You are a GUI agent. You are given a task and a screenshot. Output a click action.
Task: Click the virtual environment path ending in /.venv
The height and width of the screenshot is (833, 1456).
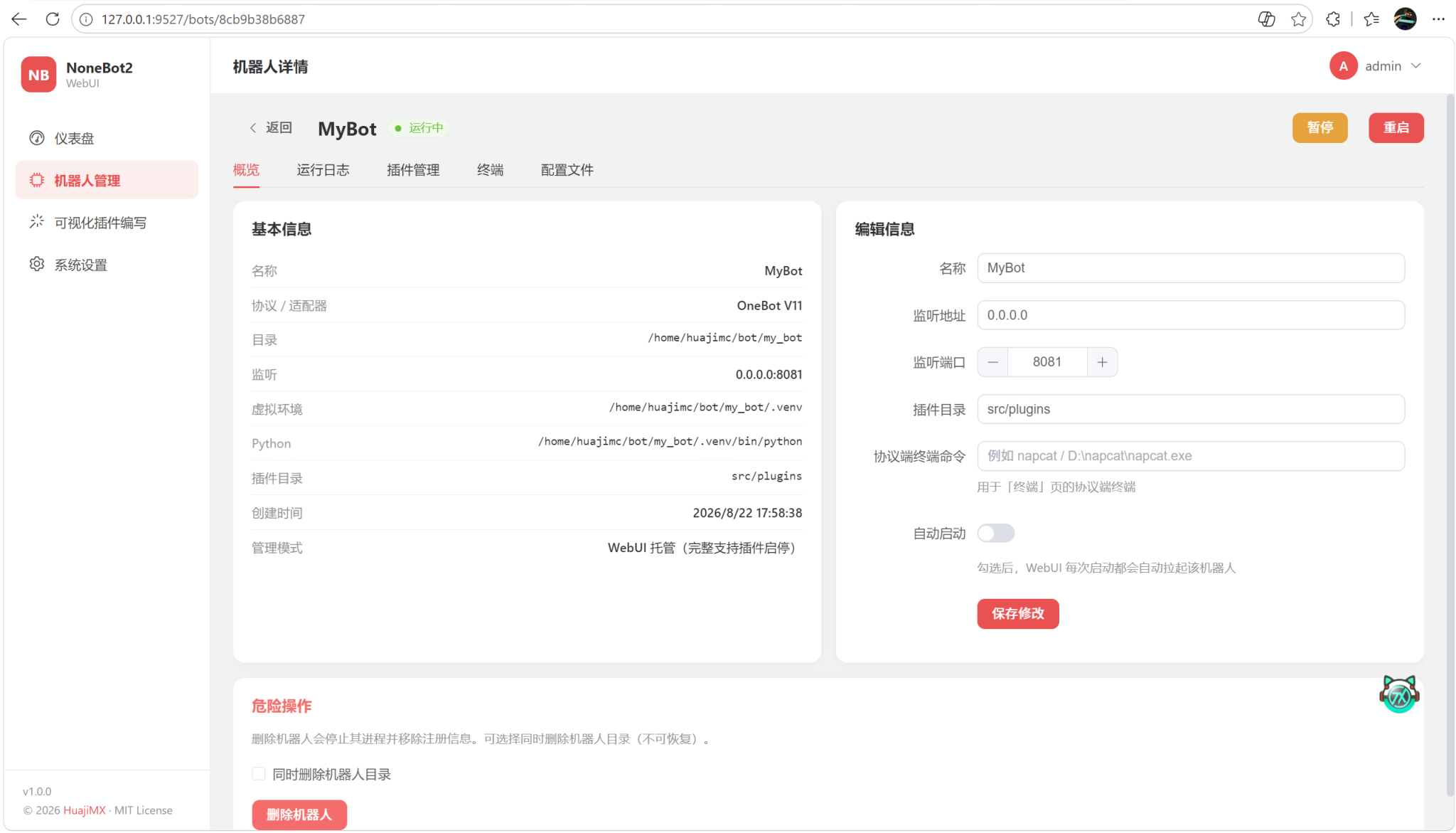[705, 408]
